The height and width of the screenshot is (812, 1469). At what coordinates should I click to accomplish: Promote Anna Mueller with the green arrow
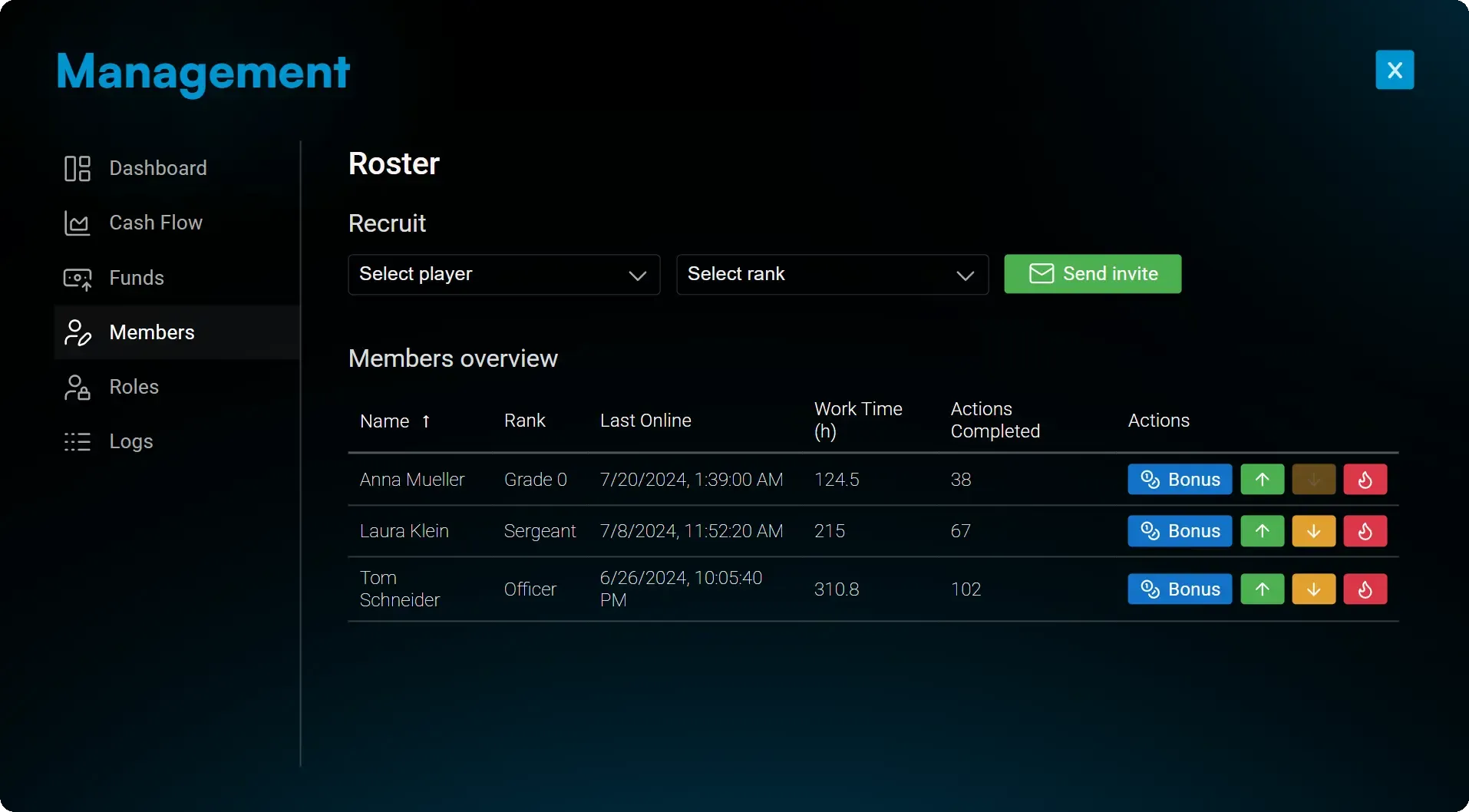click(x=1262, y=479)
